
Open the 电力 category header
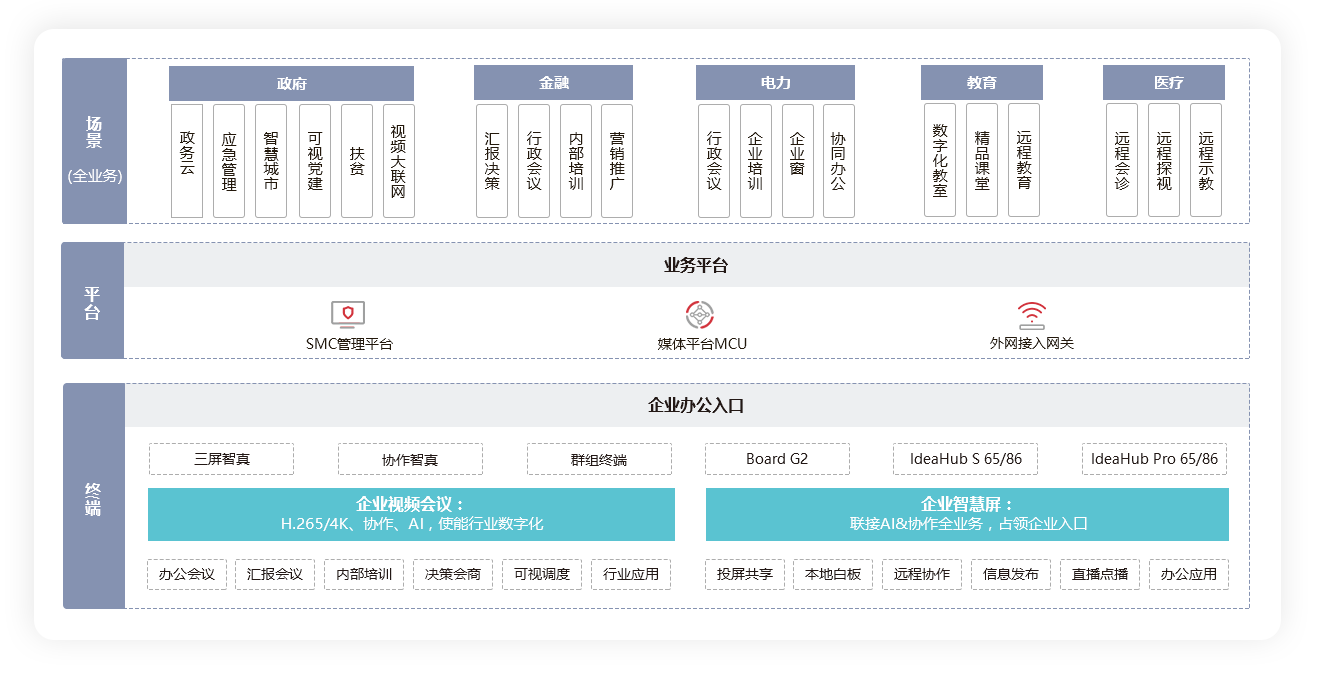775,83
